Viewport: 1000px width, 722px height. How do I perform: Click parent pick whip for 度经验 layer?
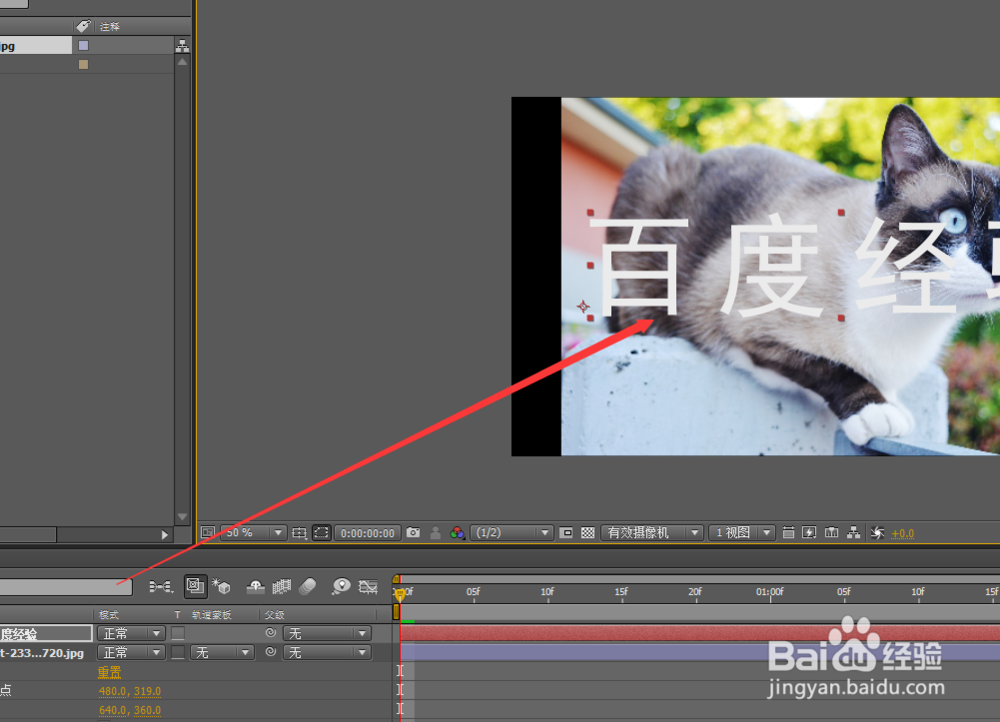pos(270,633)
